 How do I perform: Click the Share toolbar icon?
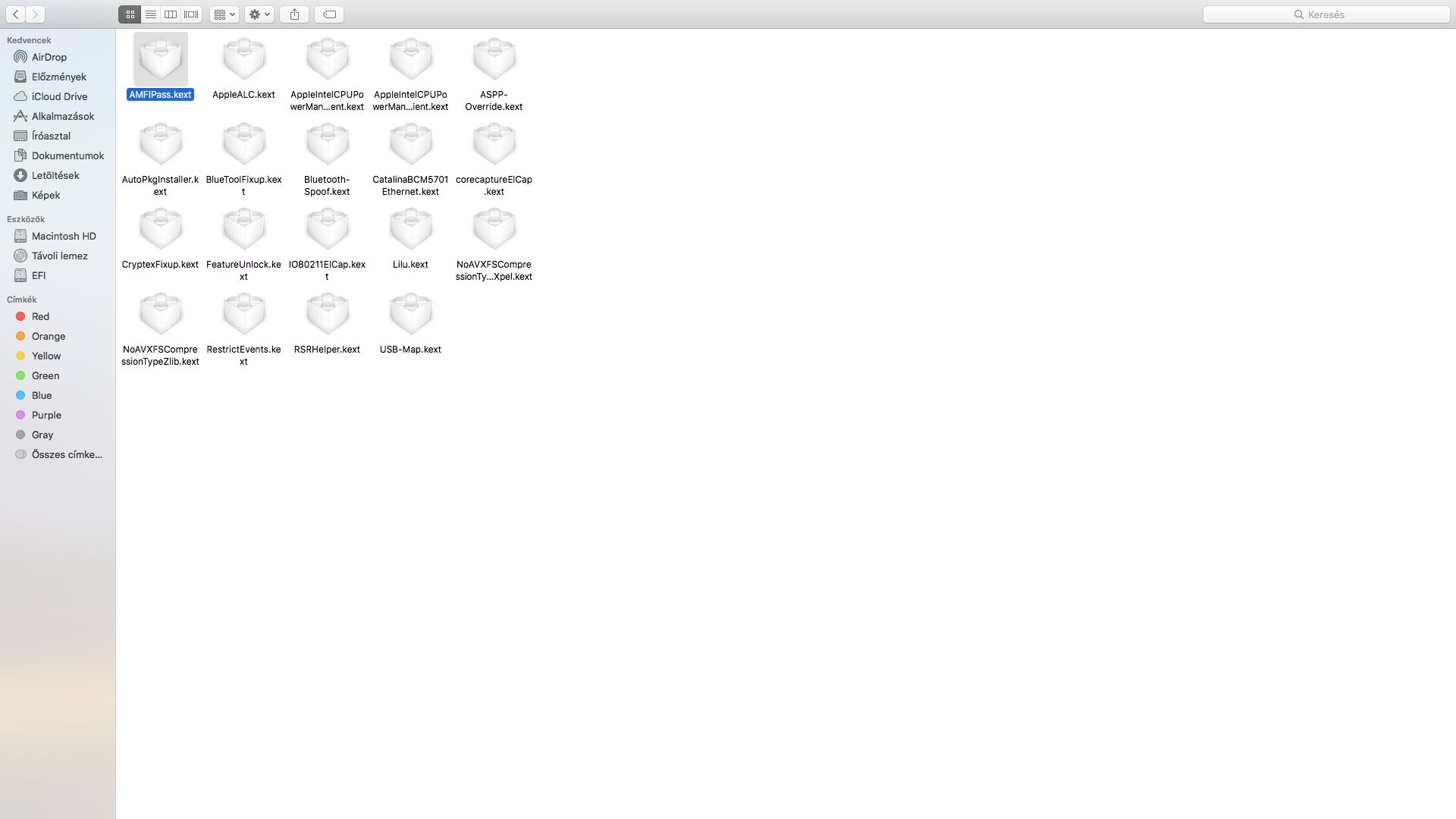click(x=295, y=14)
